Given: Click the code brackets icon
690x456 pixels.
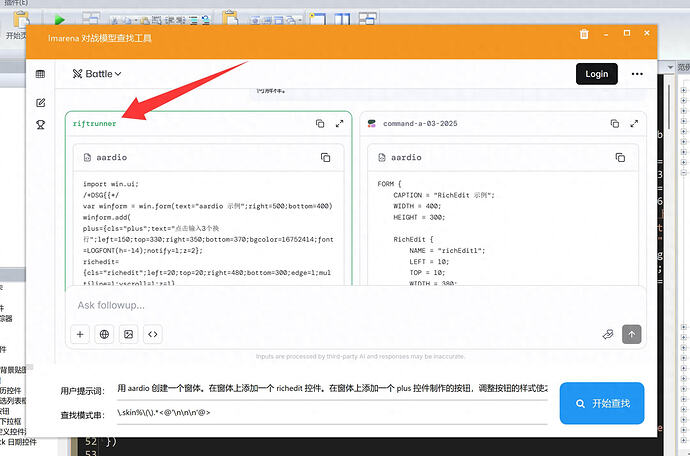Looking at the screenshot, I should [x=153, y=335].
